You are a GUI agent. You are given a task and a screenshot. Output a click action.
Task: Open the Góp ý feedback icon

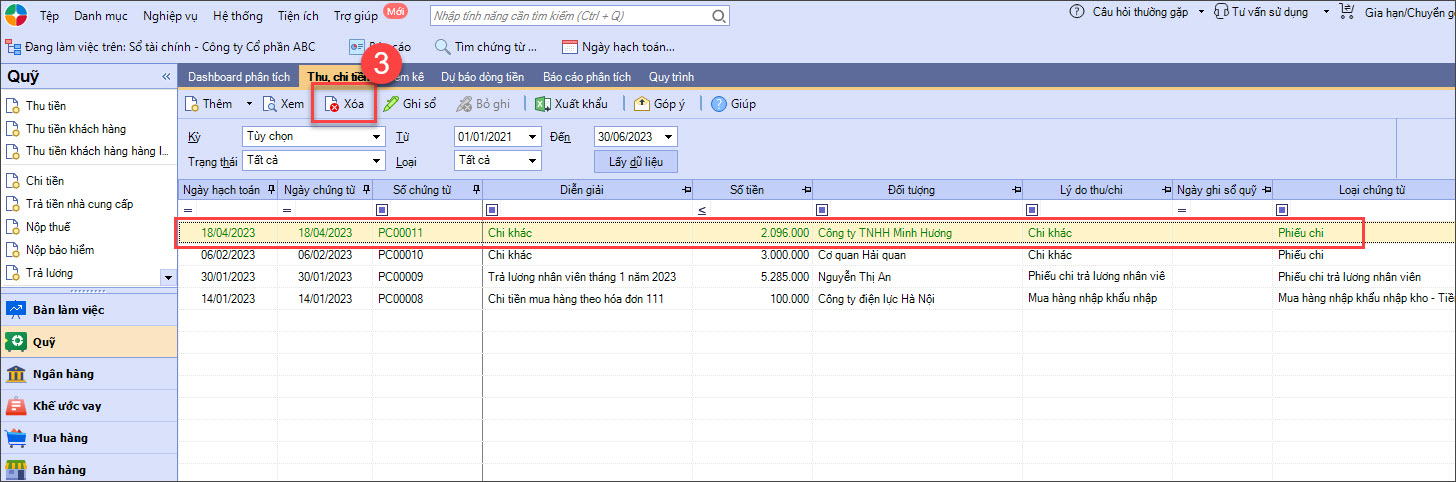pyautogui.click(x=642, y=104)
